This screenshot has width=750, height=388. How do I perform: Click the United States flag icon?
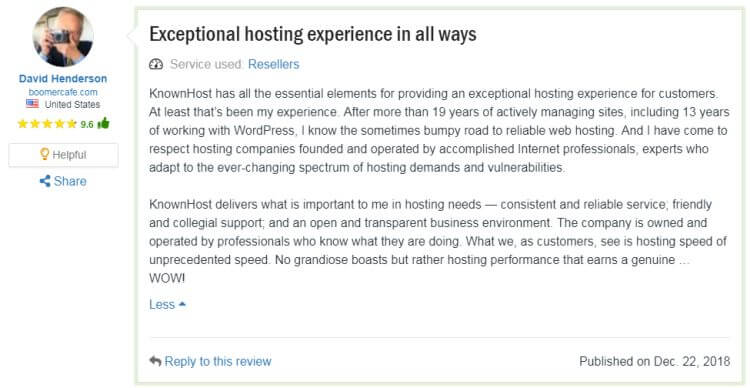click(33, 104)
